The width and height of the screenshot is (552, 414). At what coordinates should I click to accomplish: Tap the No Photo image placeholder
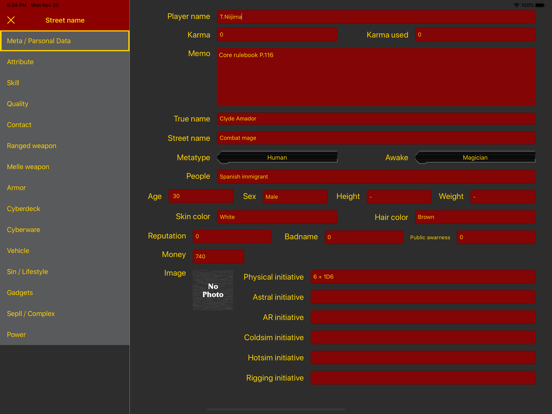213,290
